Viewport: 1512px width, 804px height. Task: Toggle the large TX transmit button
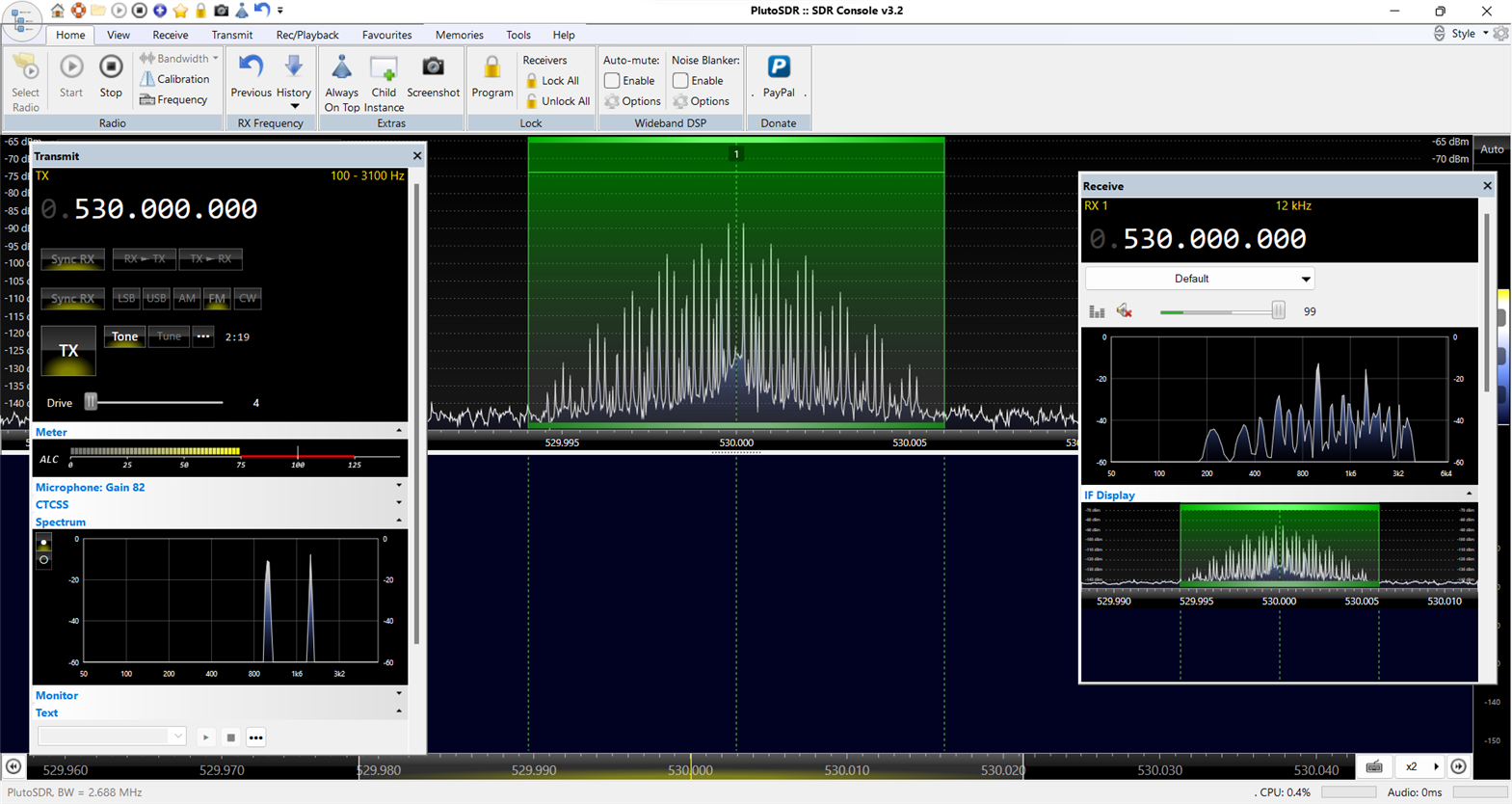(67, 350)
